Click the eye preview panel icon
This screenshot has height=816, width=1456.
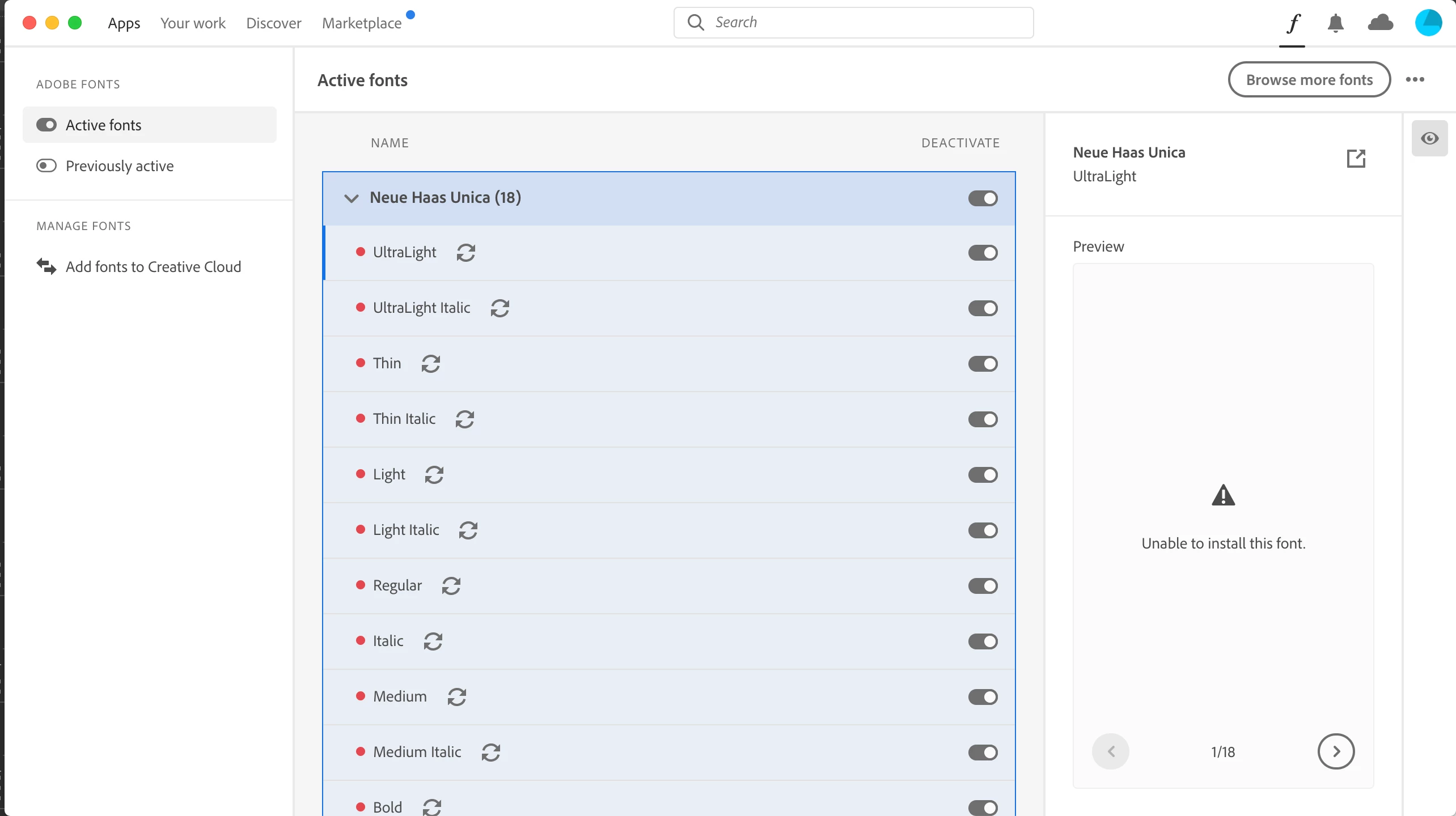1429,139
